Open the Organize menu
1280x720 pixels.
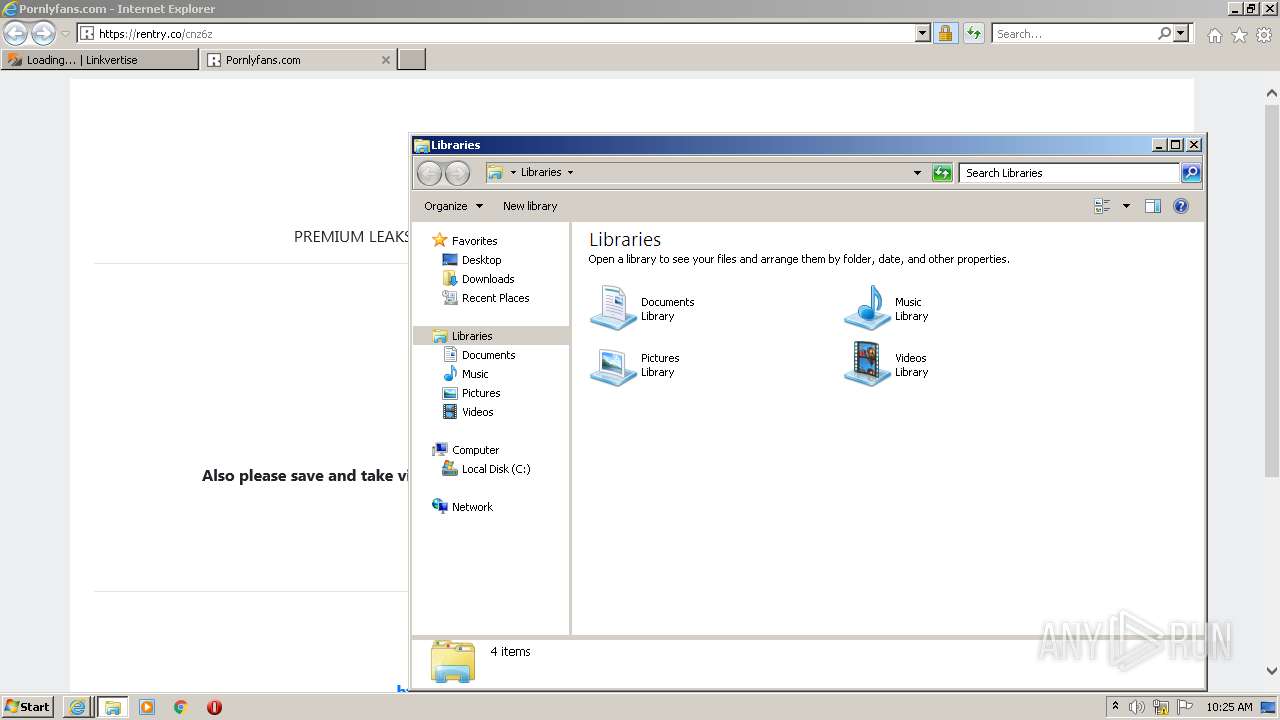pos(453,206)
